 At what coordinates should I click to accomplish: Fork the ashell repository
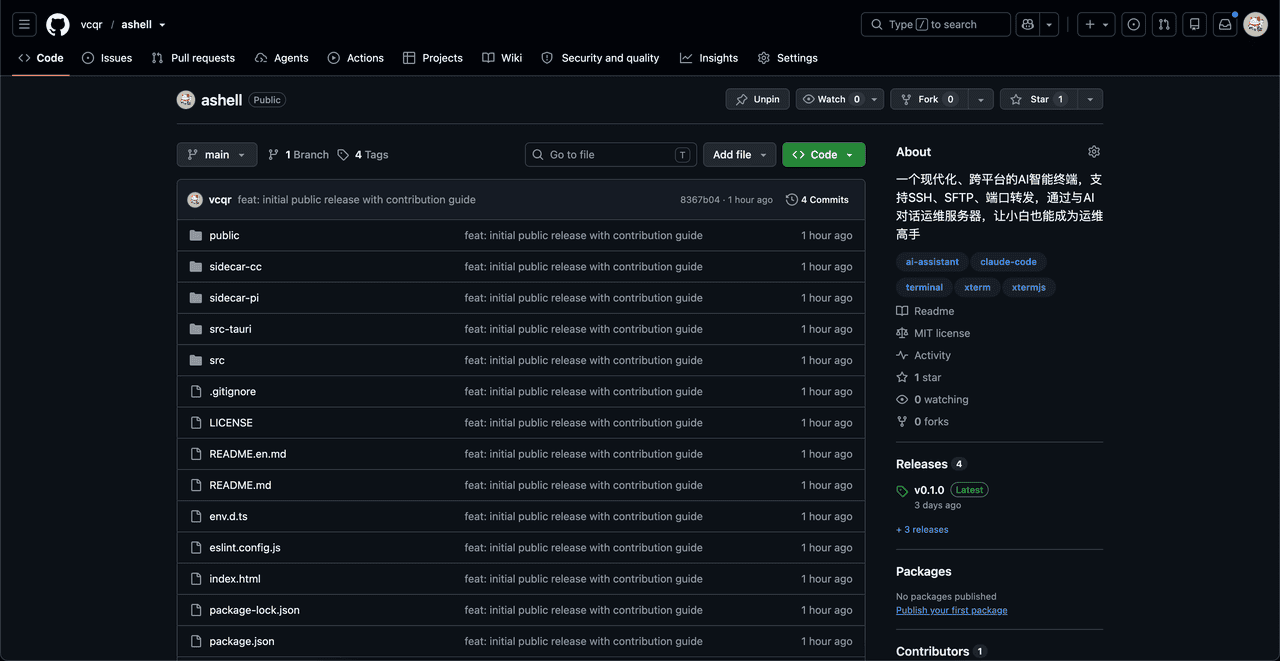point(929,99)
